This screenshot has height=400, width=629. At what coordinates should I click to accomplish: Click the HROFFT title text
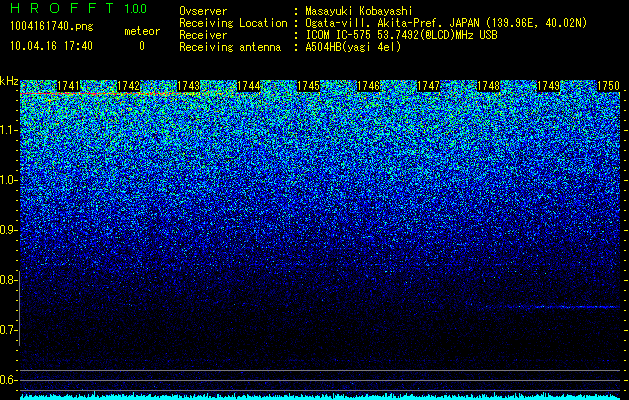click(62, 8)
